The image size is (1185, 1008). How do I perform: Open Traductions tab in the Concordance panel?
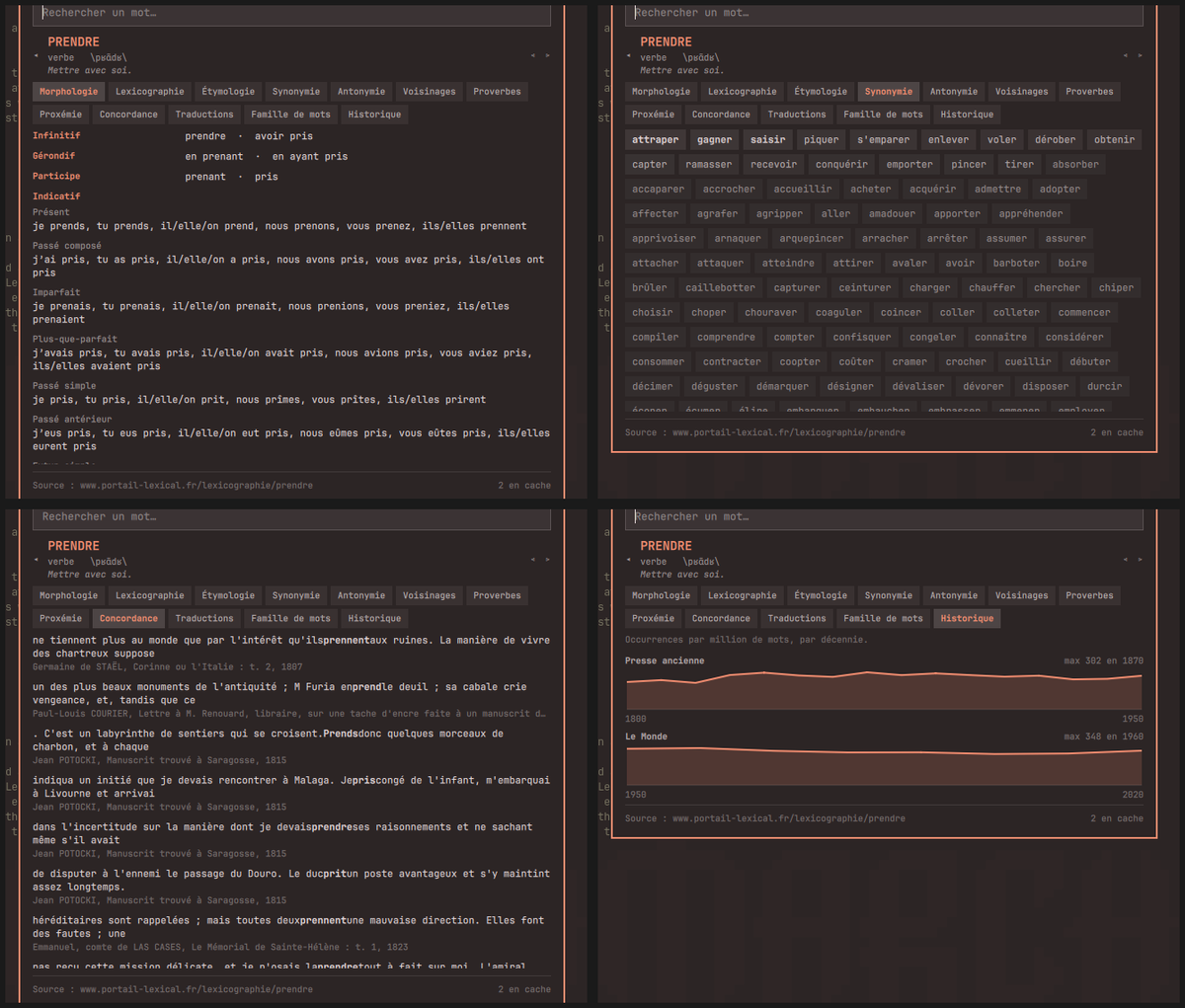click(204, 619)
